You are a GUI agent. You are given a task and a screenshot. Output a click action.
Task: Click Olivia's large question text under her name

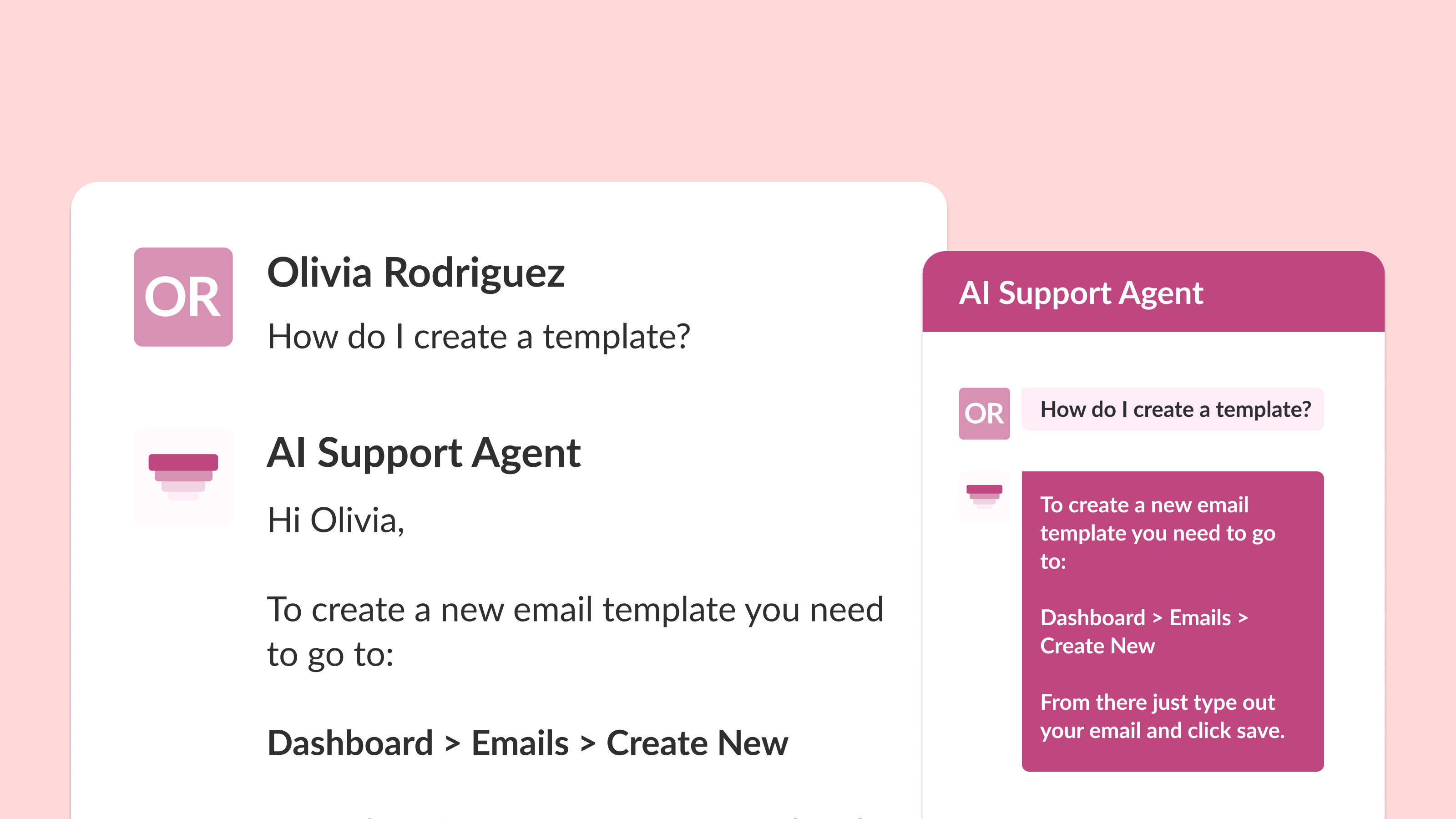[478, 337]
